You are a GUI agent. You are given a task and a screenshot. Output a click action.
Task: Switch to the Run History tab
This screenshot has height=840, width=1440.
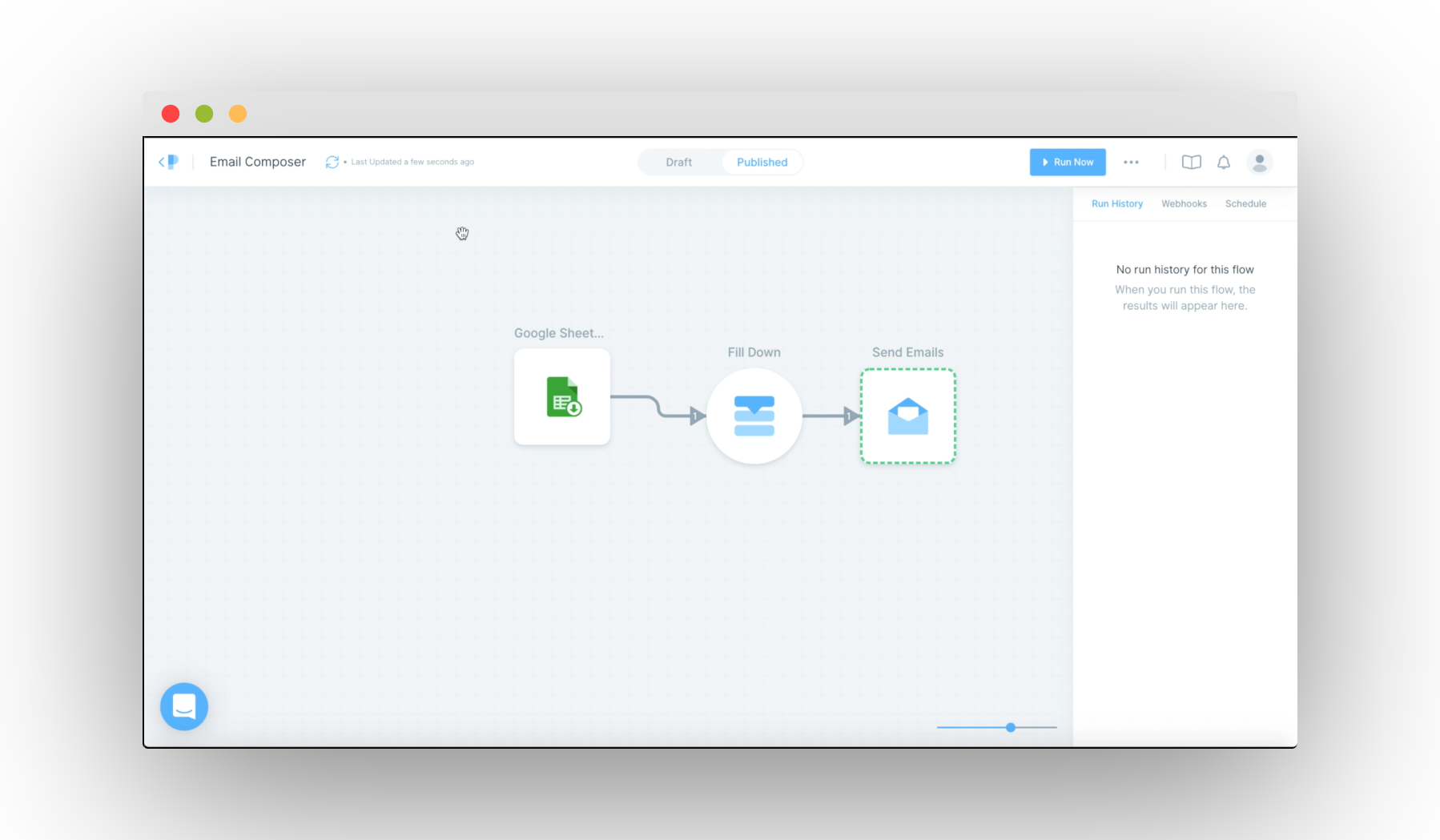click(x=1116, y=204)
